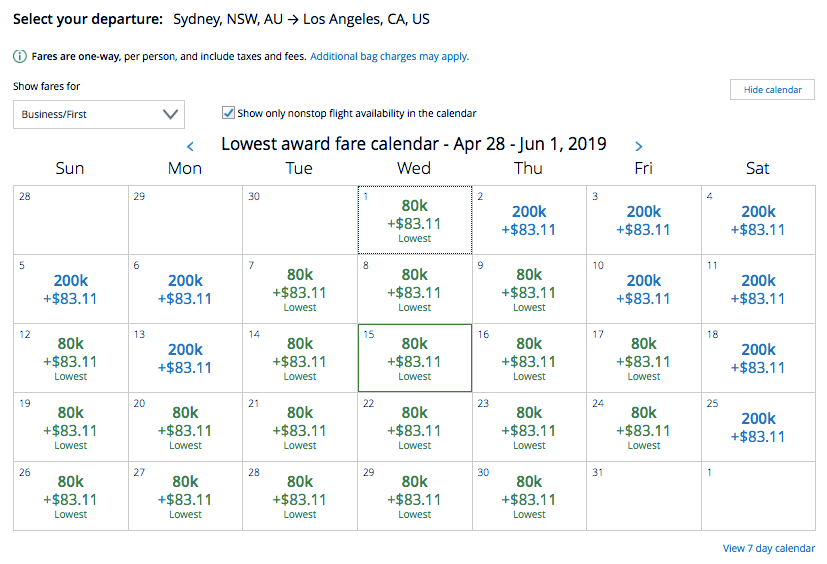Pick the May 7 80k fare

[x=300, y=289]
